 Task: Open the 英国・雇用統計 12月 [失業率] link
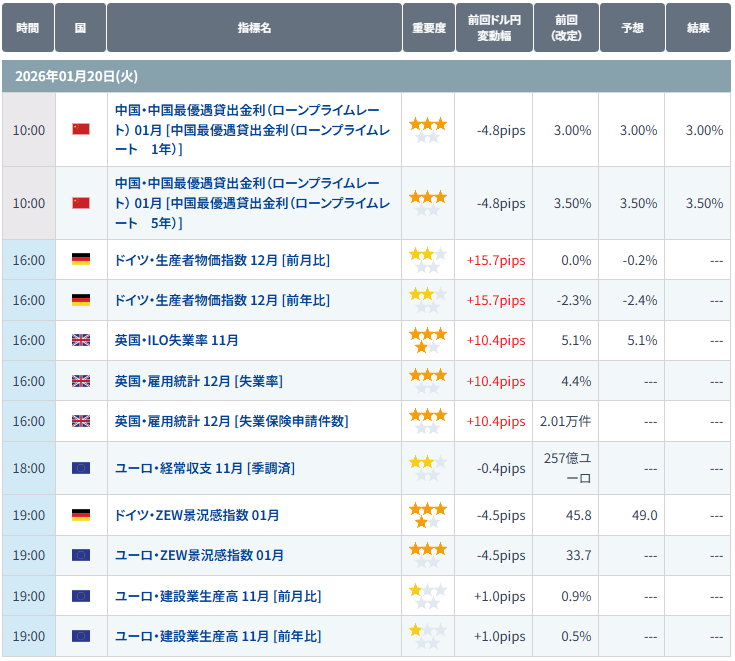198,381
